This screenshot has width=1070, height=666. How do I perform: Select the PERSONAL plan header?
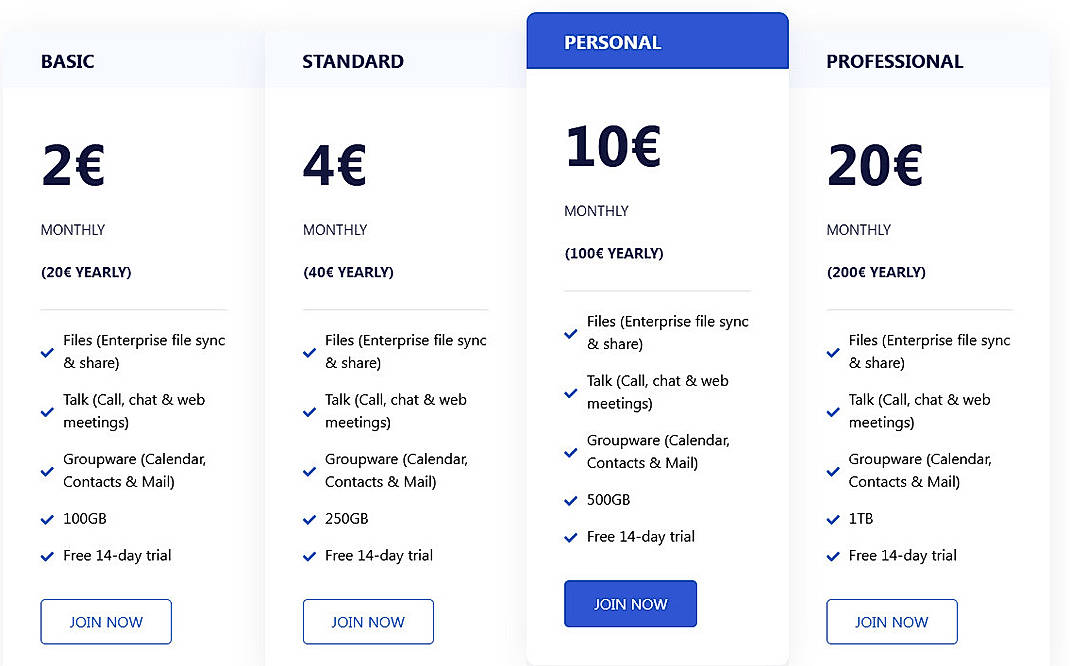[612, 42]
